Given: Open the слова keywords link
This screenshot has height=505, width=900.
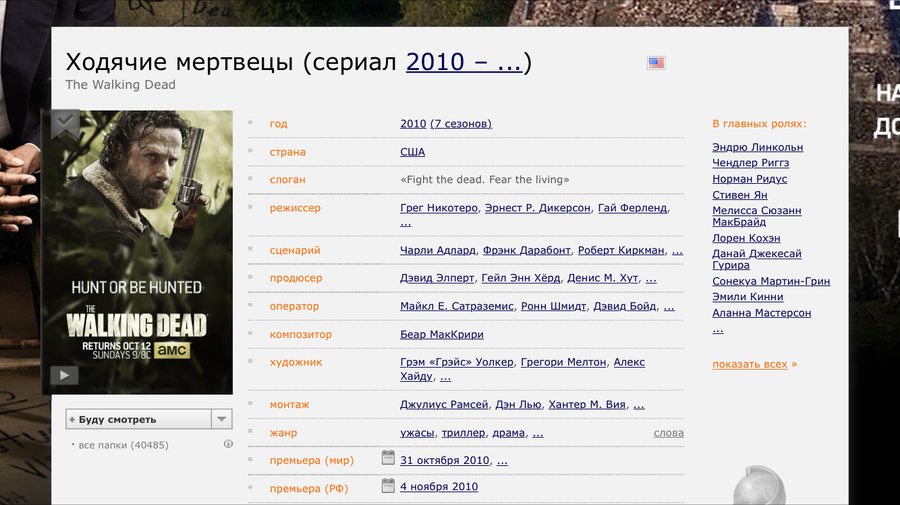Looking at the screenshot, I should click(669, 433).
